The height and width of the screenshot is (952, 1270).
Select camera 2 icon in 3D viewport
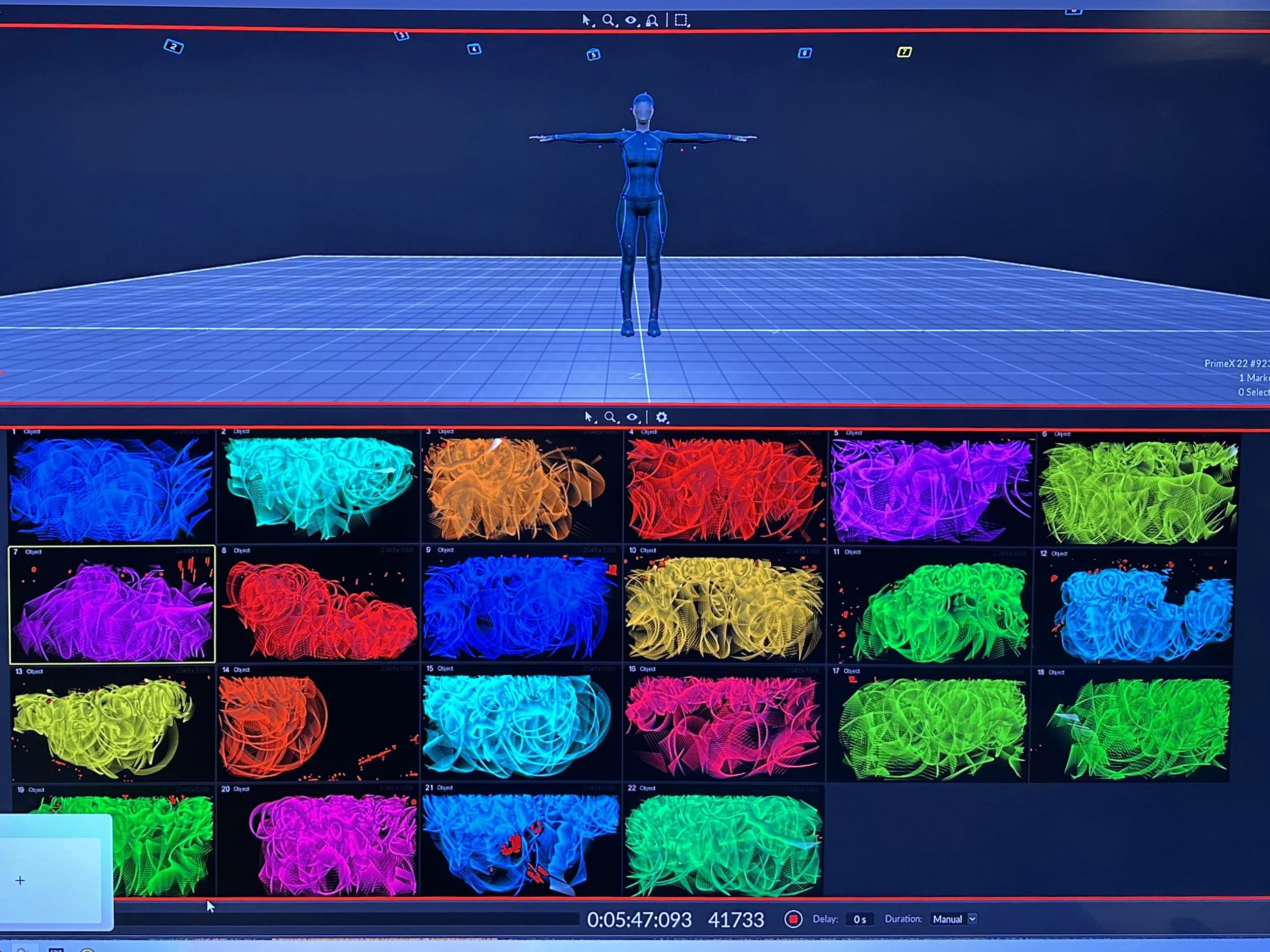174,47
